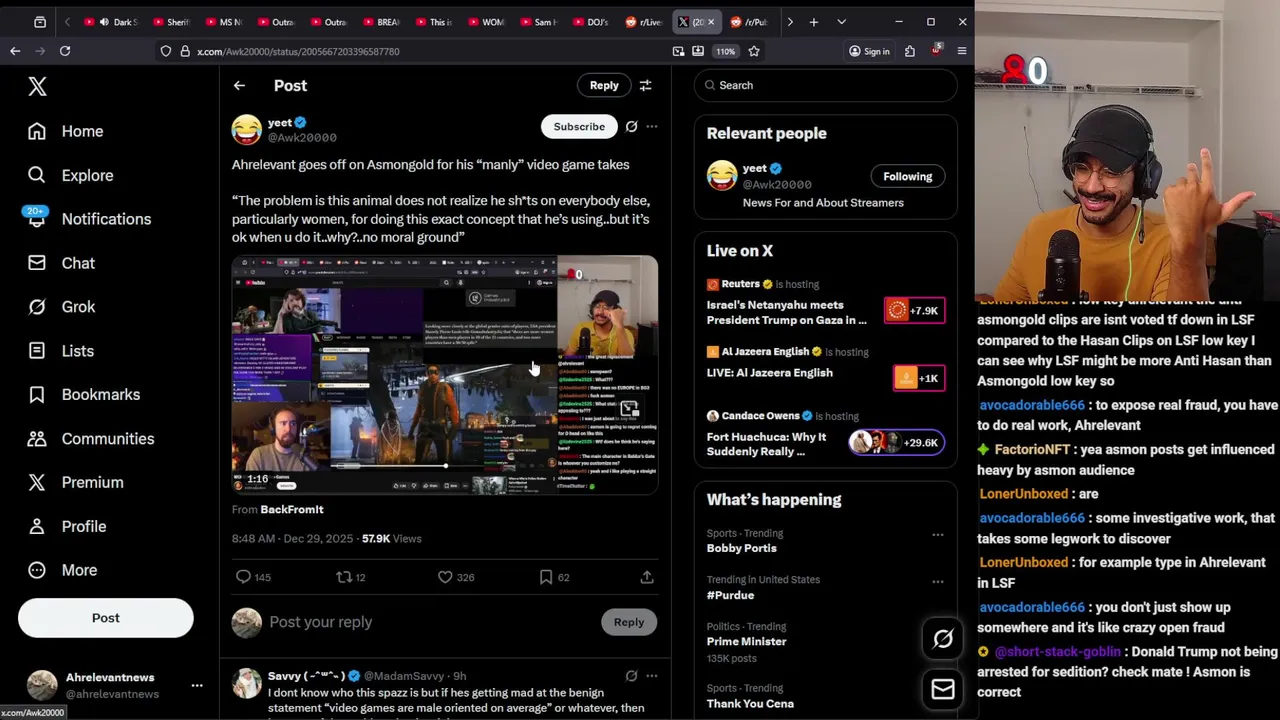
Task: Open Candace Owens Fort Huachuca live
Action: coord(826,434)
